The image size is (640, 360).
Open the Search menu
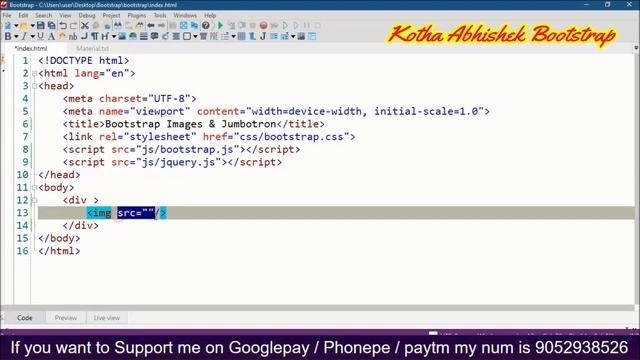tap(43, 16)
